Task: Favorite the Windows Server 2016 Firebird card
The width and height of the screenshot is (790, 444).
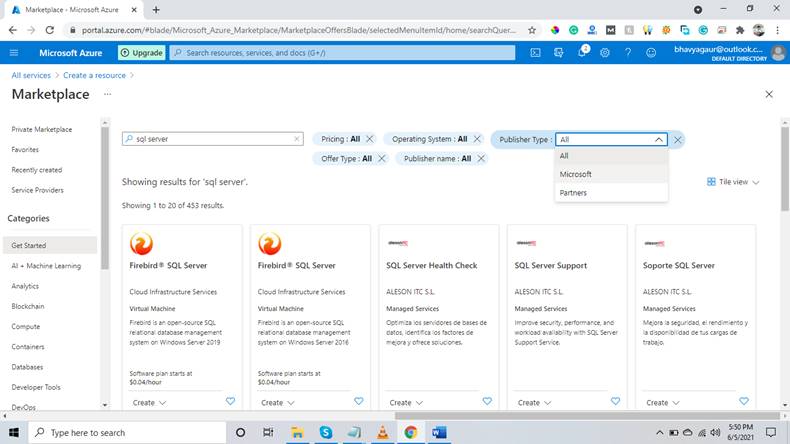Action: pos(359,401)
